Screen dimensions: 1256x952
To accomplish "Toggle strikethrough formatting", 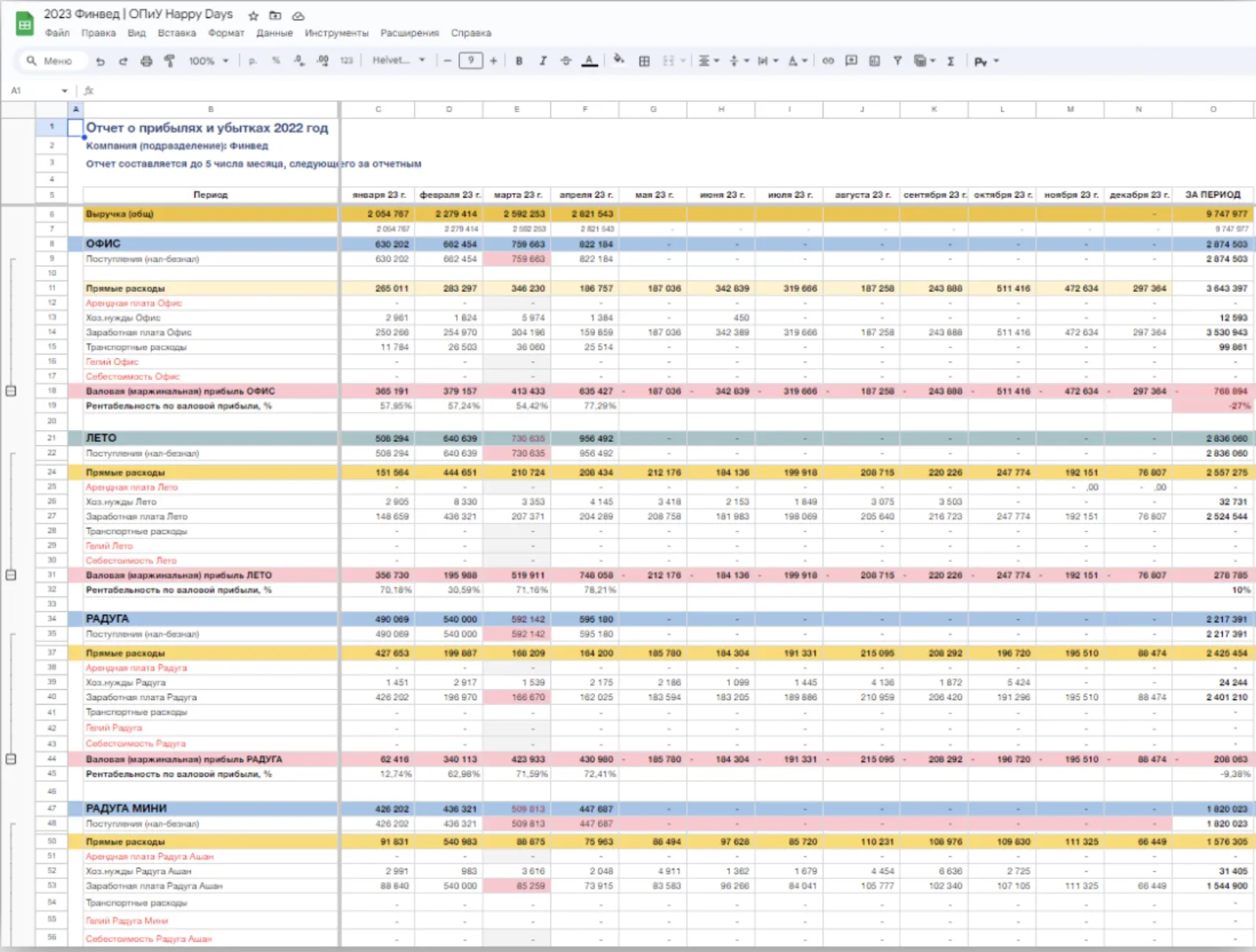I will click(566, 61).
